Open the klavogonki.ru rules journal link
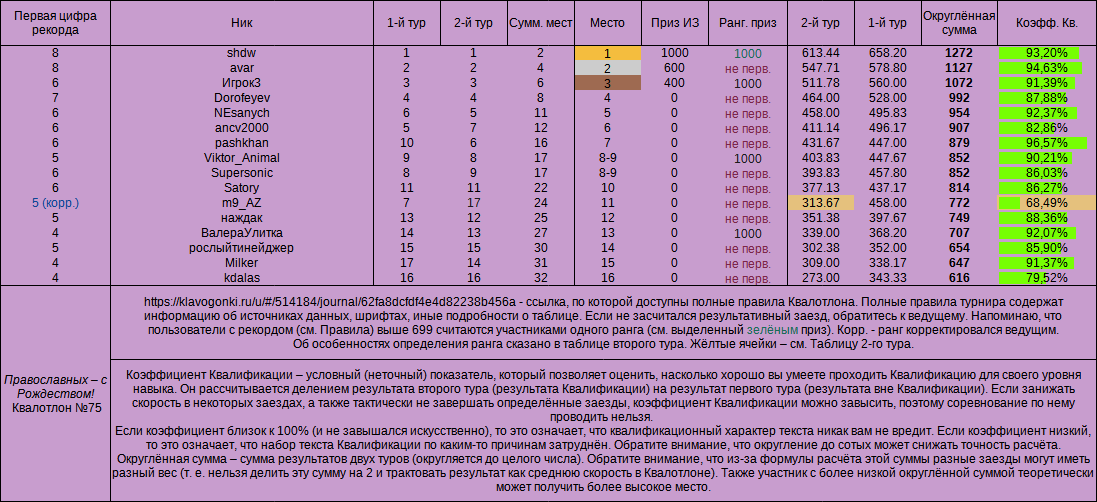The image size is (1097, 502). 330,302
